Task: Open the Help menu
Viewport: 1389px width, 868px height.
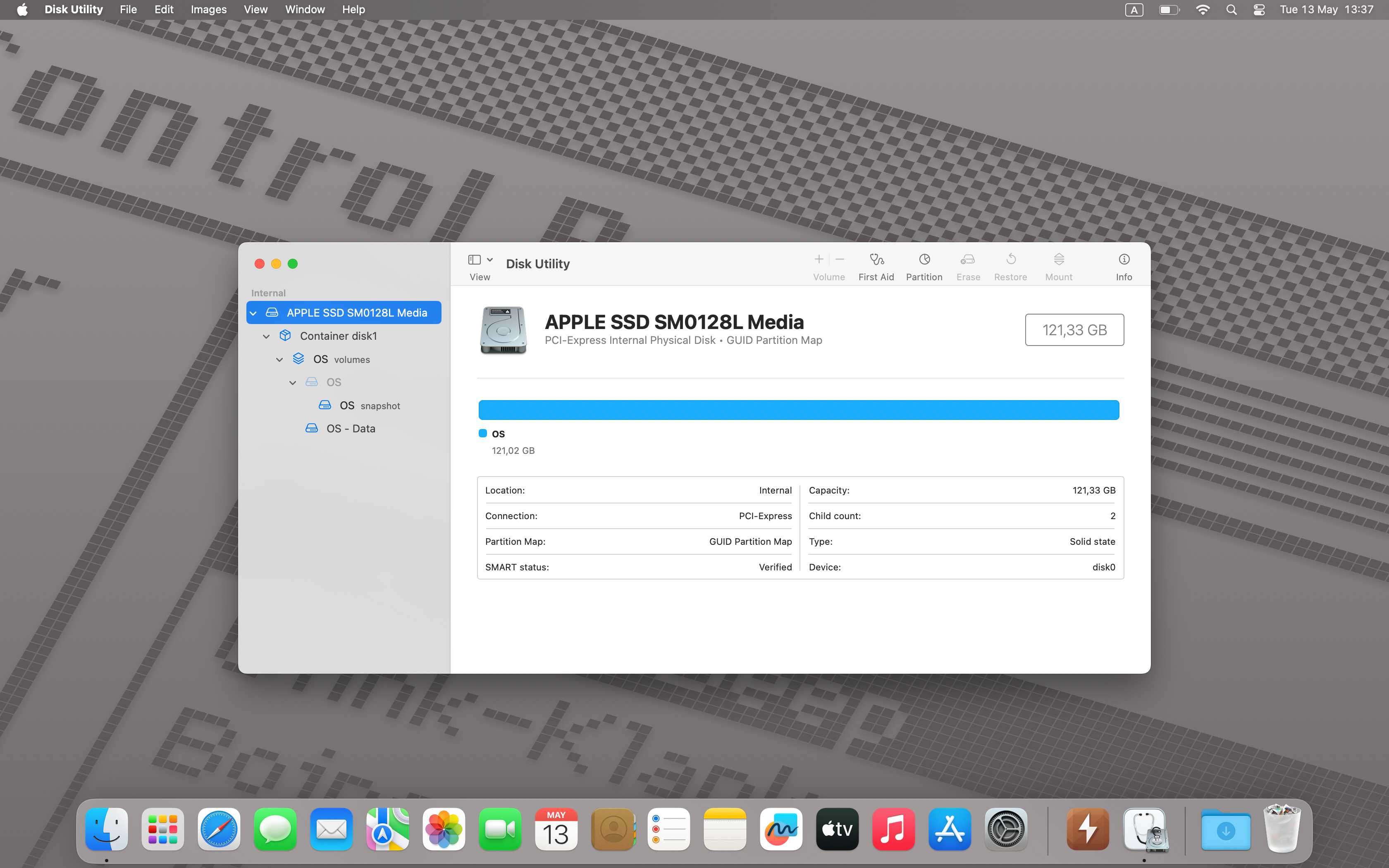Action: click(x=353, y=10)
